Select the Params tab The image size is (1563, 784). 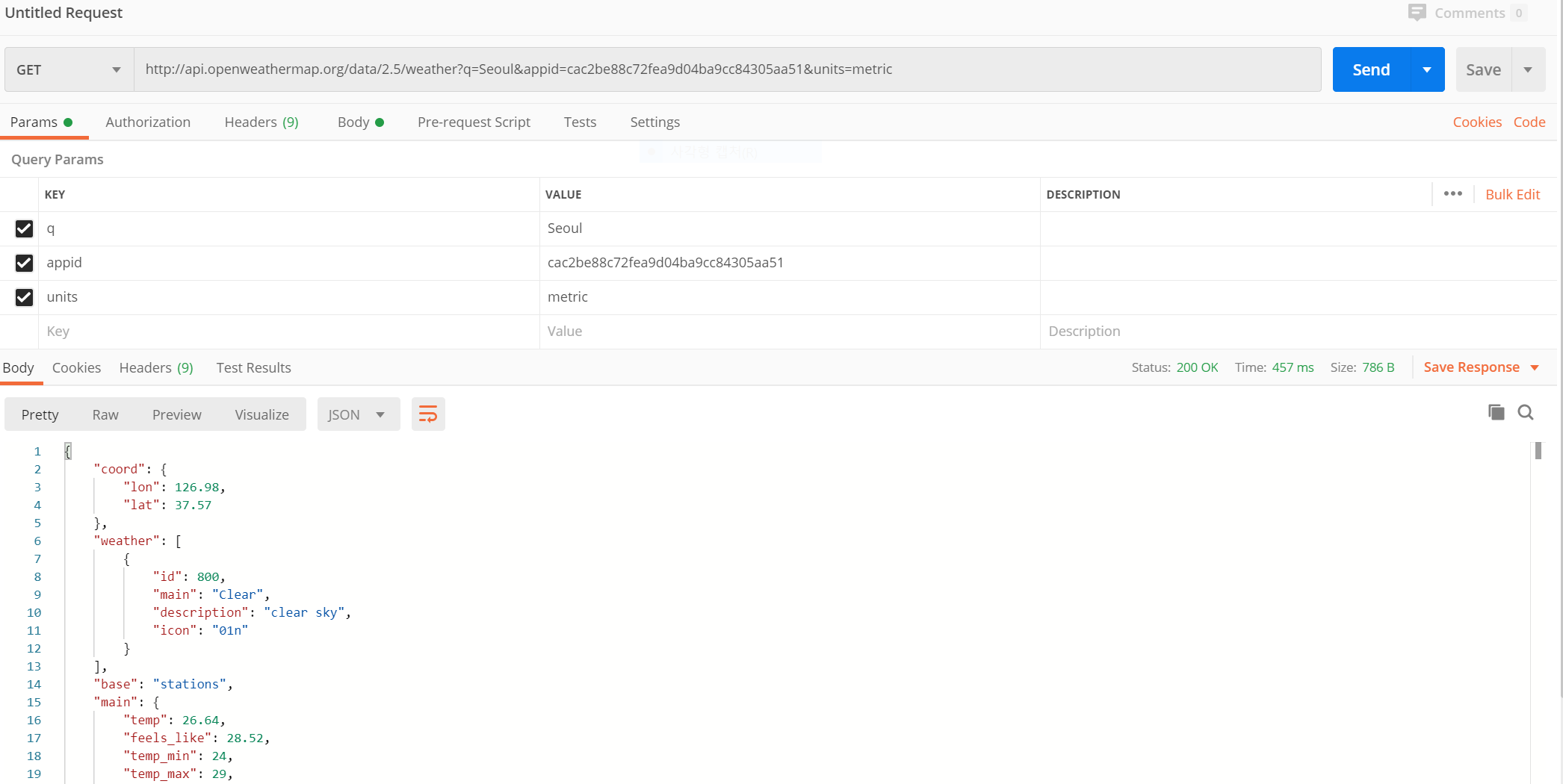coord(41,122)
